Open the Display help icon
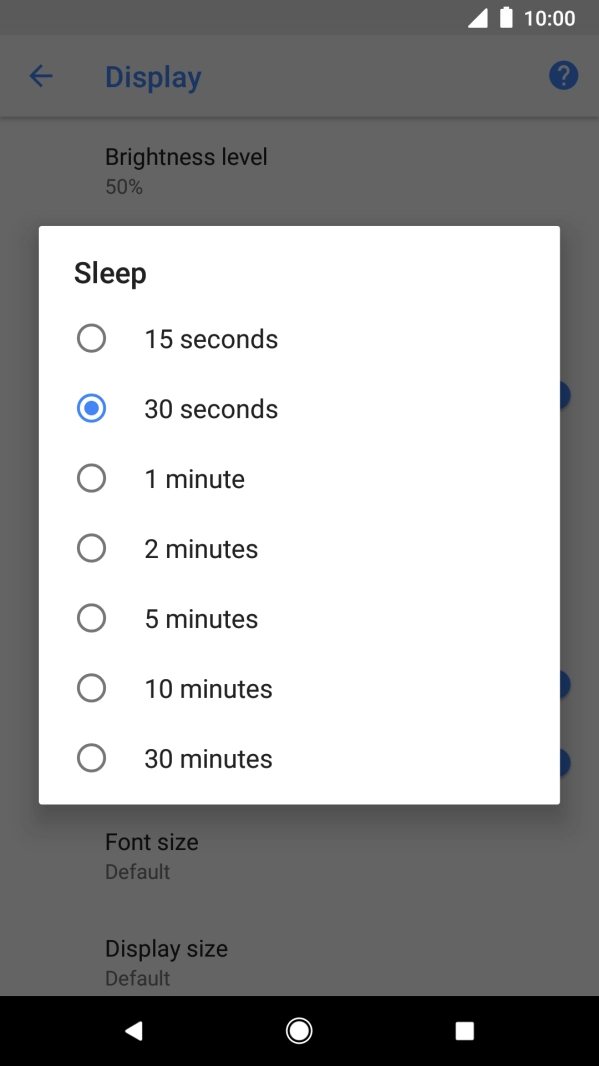 tap(563, 75)
